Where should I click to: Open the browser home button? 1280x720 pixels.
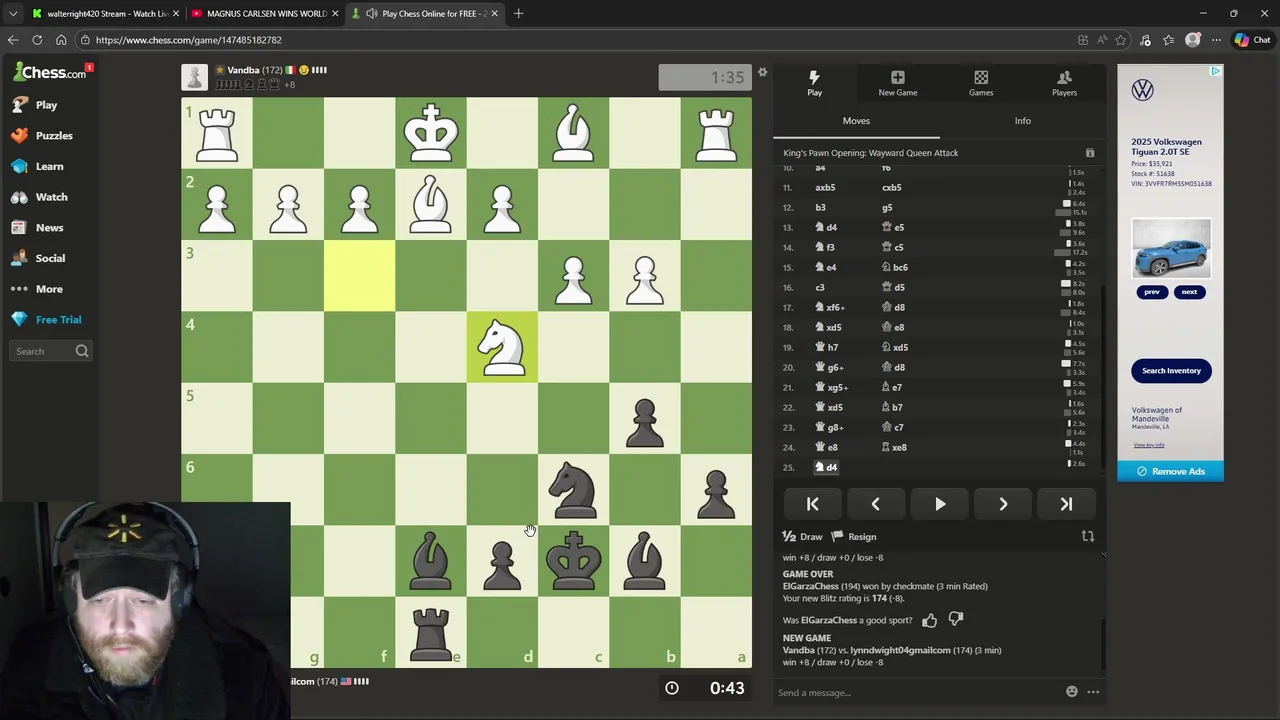pos(61,40)
